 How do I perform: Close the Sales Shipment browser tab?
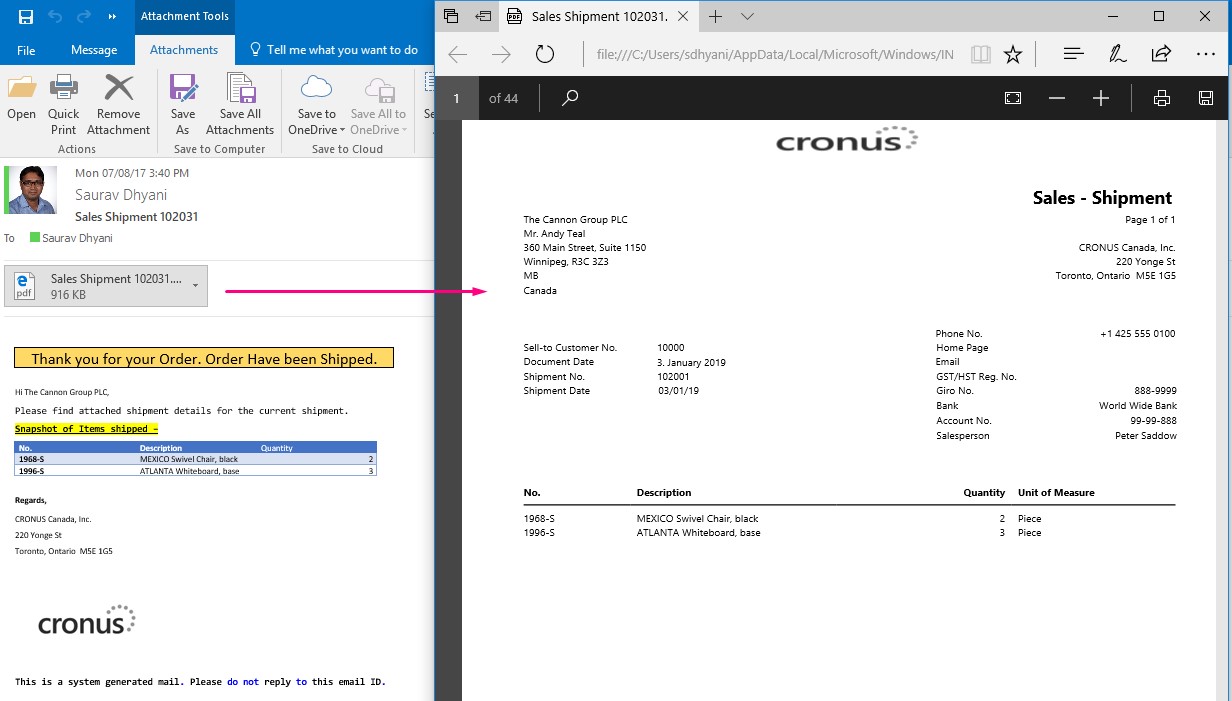pyautogui.click(x=683, y=16)
